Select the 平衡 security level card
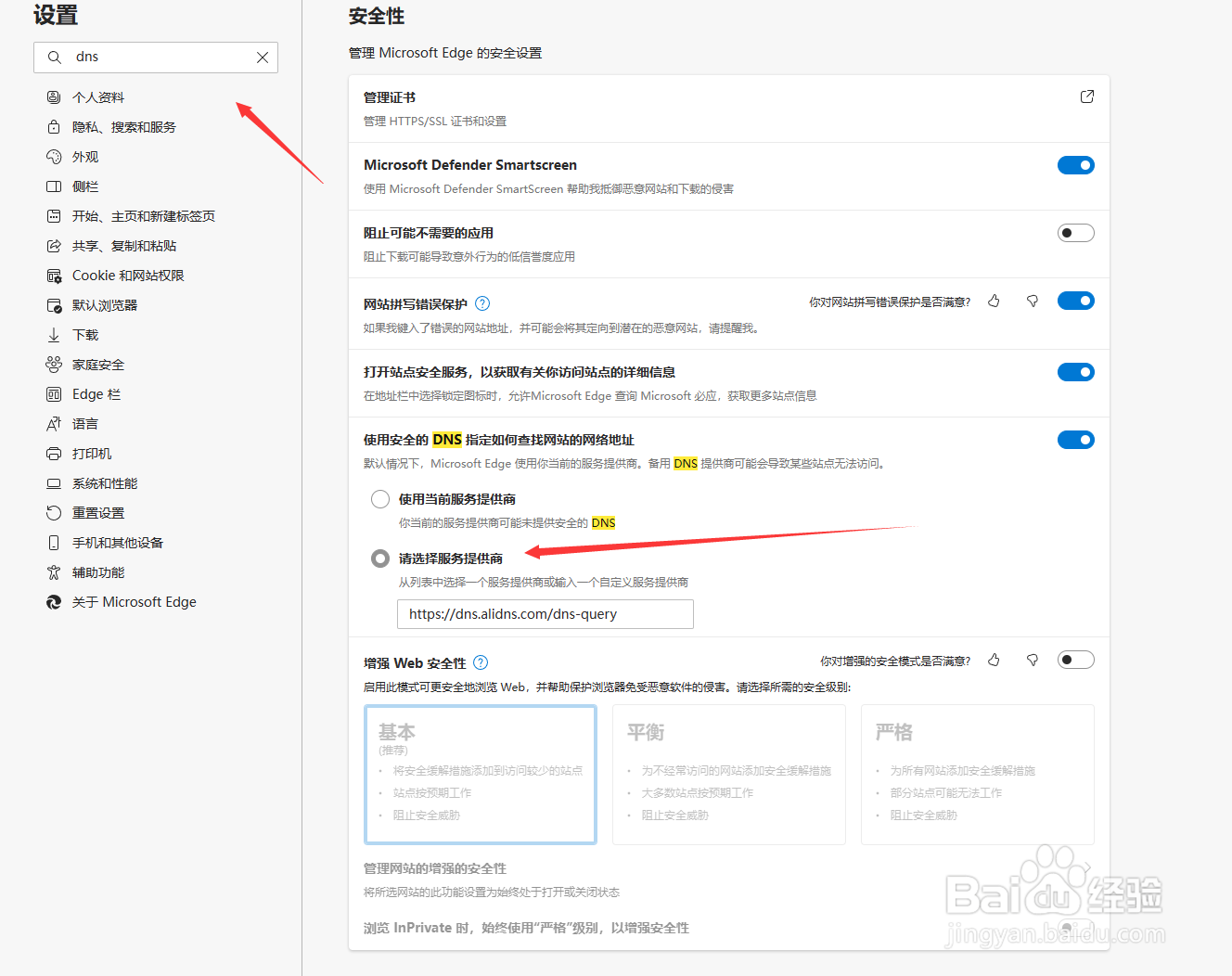The width and height of the screenshot is (1232, 976). [x=729, y=775]
